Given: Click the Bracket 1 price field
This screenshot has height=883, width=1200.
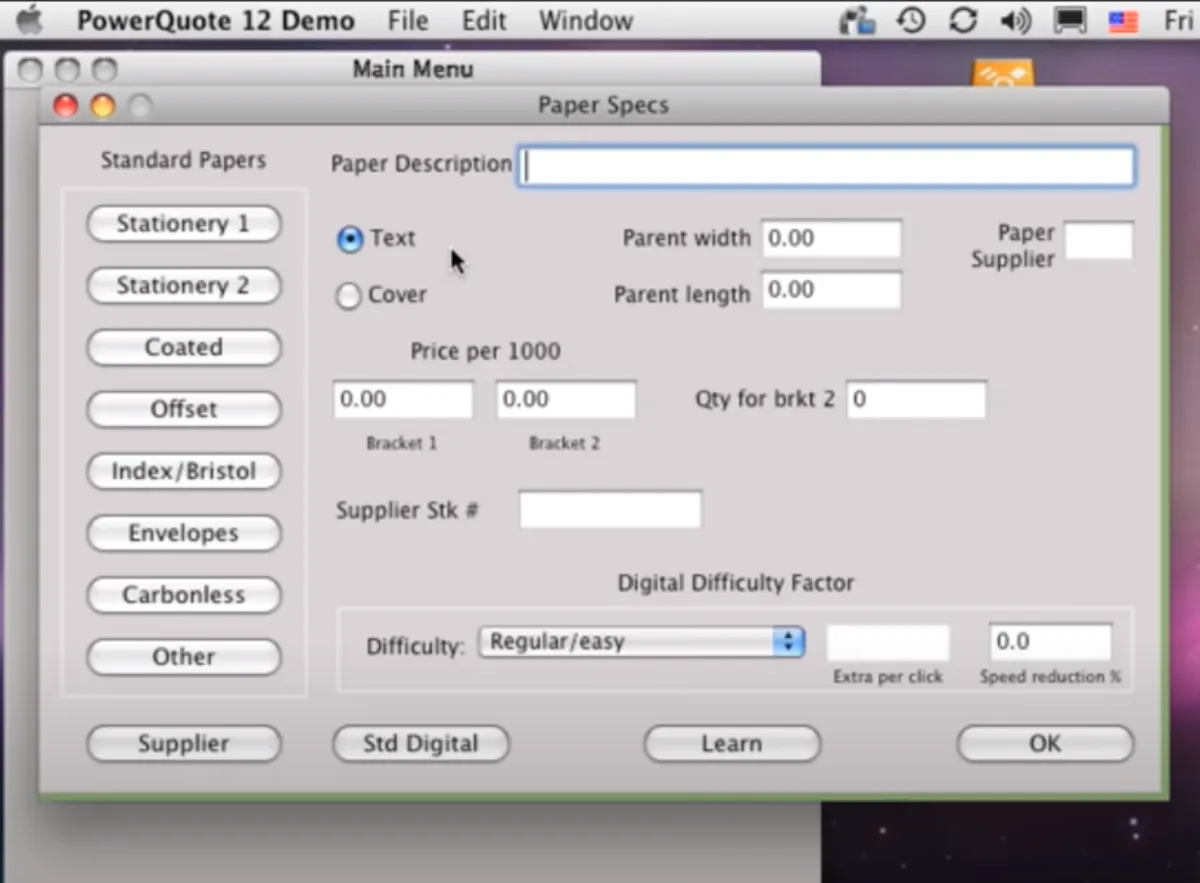Looking at the screenshot, I should (403, 400).
